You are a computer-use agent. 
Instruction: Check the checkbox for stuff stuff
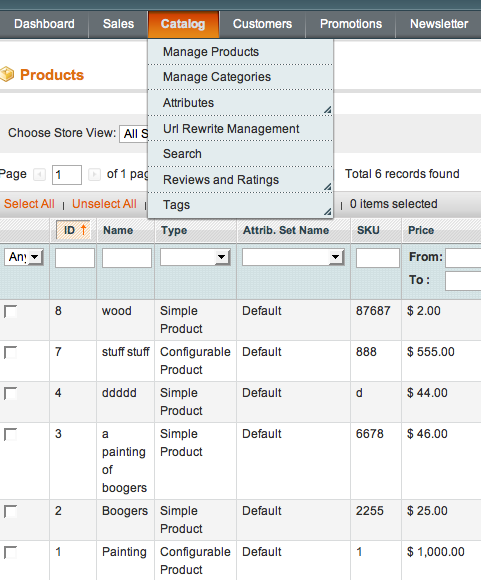[10, 353]
